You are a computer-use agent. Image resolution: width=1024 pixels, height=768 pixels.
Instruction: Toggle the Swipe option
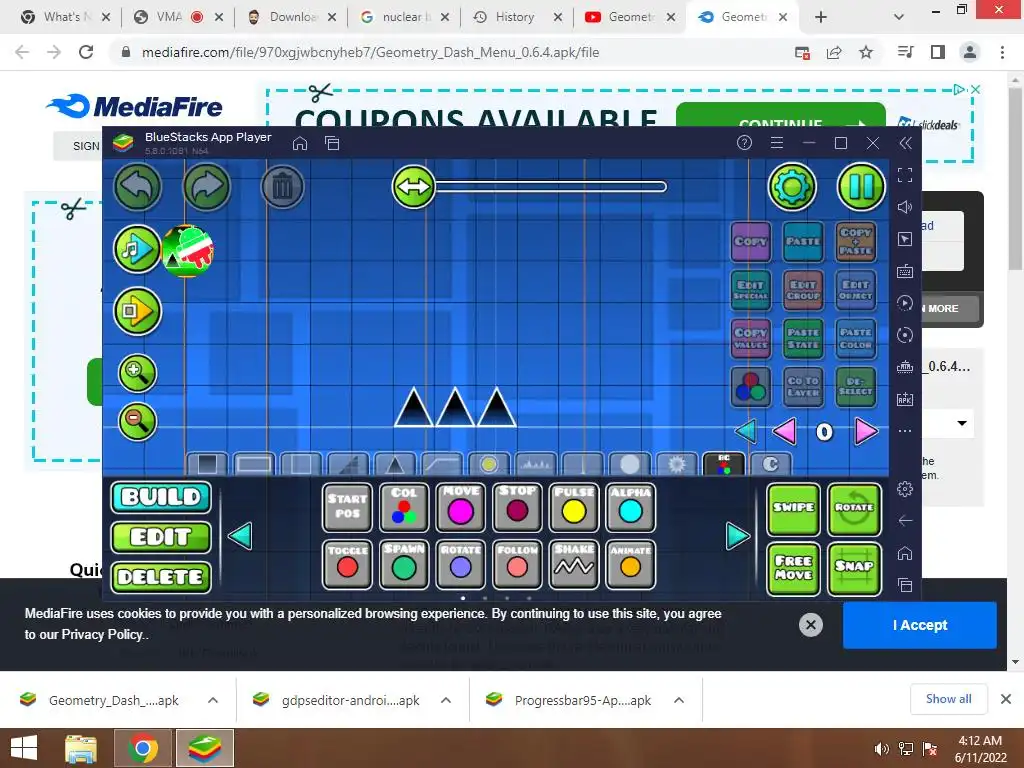coord(793,508)
